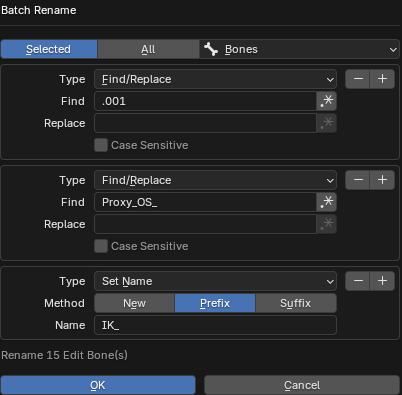The width and height of the screenshot is (402, 395).
Task: Add an action after the Proxy_OS_ action
Action: click(x=382, y=180)
